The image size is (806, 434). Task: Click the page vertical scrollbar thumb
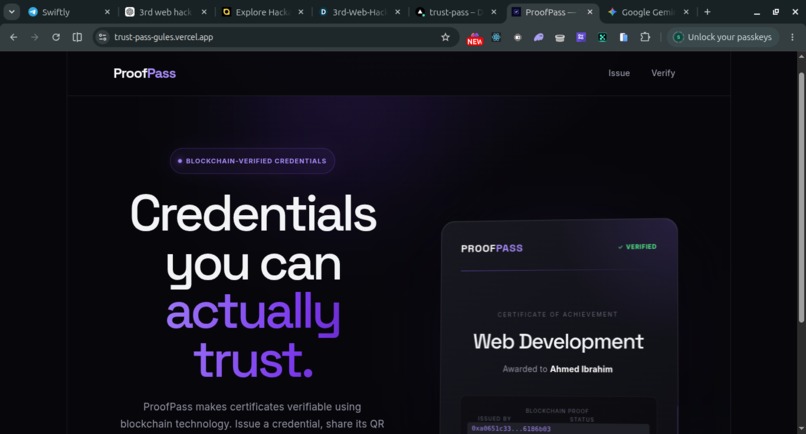pos(801,198)
